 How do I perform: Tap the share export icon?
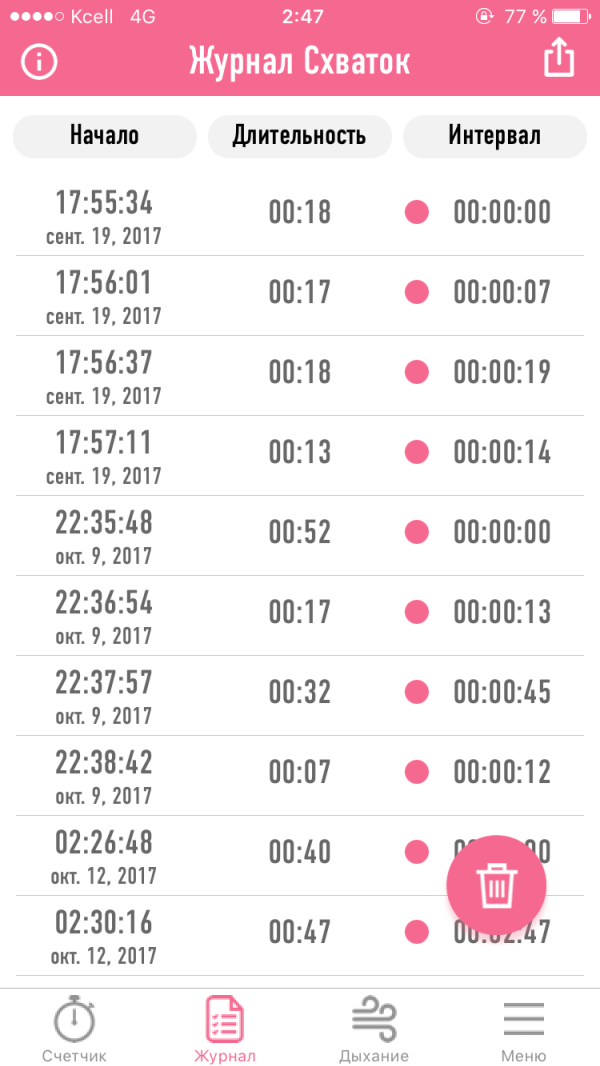[559, 57]
